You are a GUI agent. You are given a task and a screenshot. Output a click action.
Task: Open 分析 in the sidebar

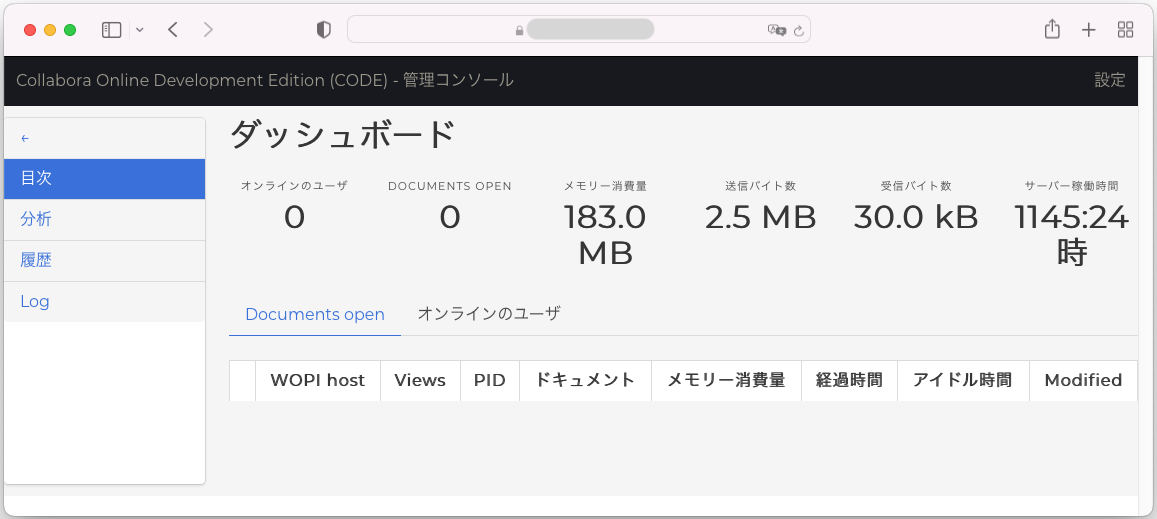tap(105, 219)
